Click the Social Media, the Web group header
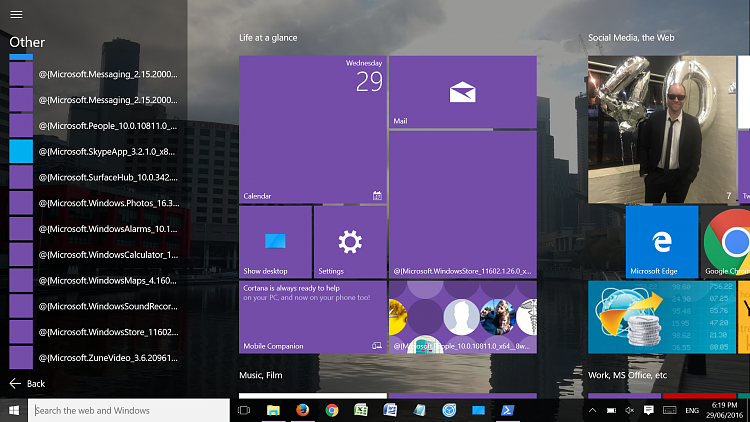 (x=631, y=38)
